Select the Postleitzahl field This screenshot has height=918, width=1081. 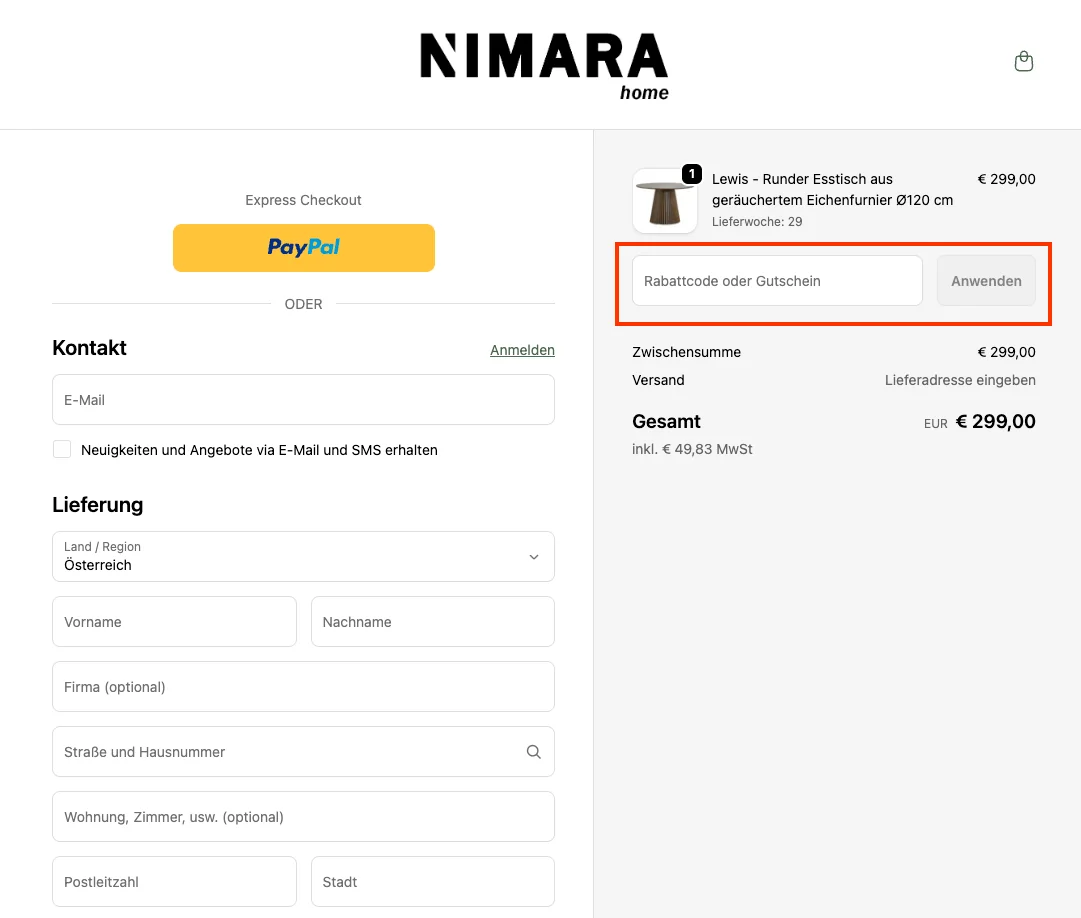point(174,881)
